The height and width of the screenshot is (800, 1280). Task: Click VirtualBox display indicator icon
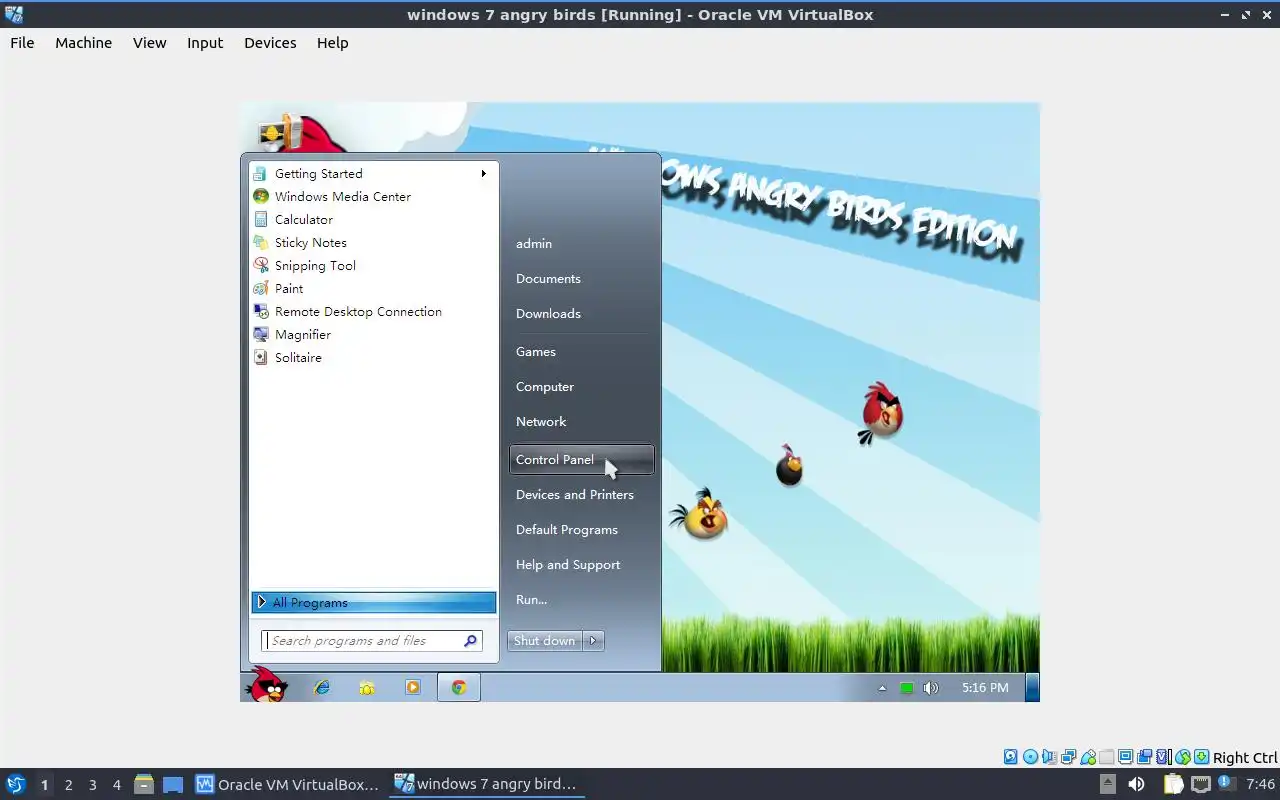(x=1125, y=757)
